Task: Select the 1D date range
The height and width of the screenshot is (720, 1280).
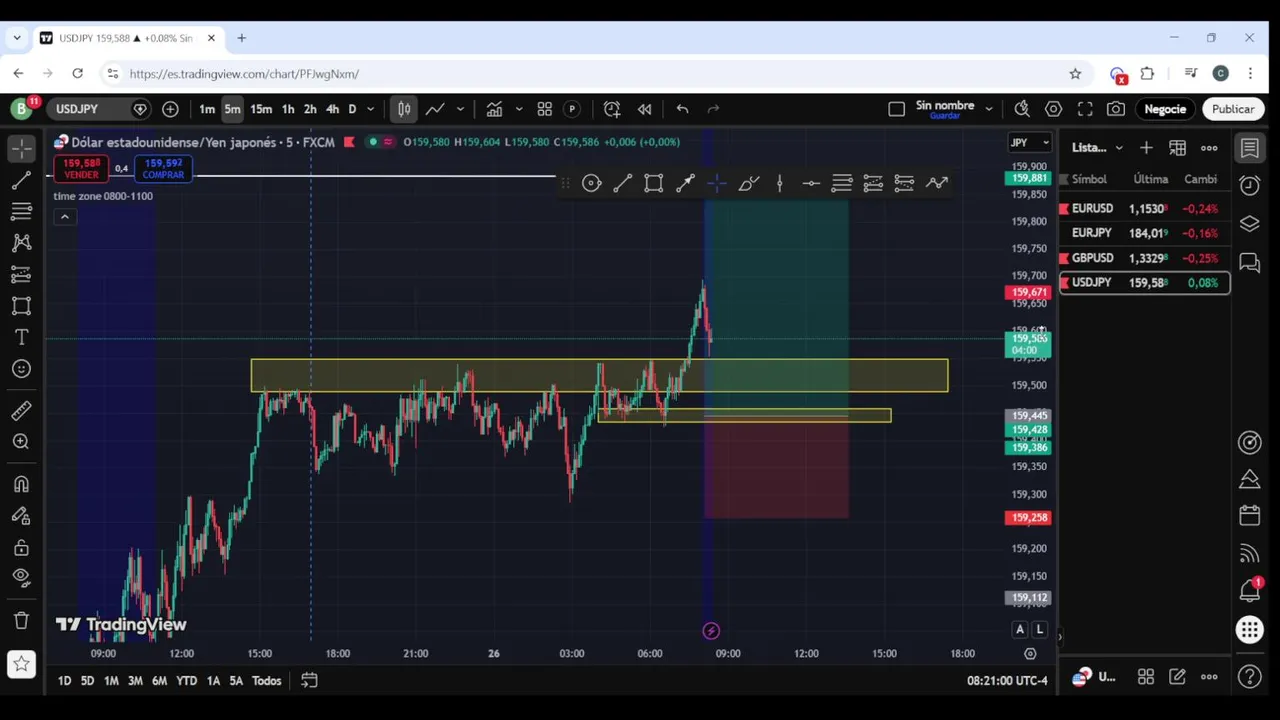Action: pyautogui.click(x=64, y=681)
